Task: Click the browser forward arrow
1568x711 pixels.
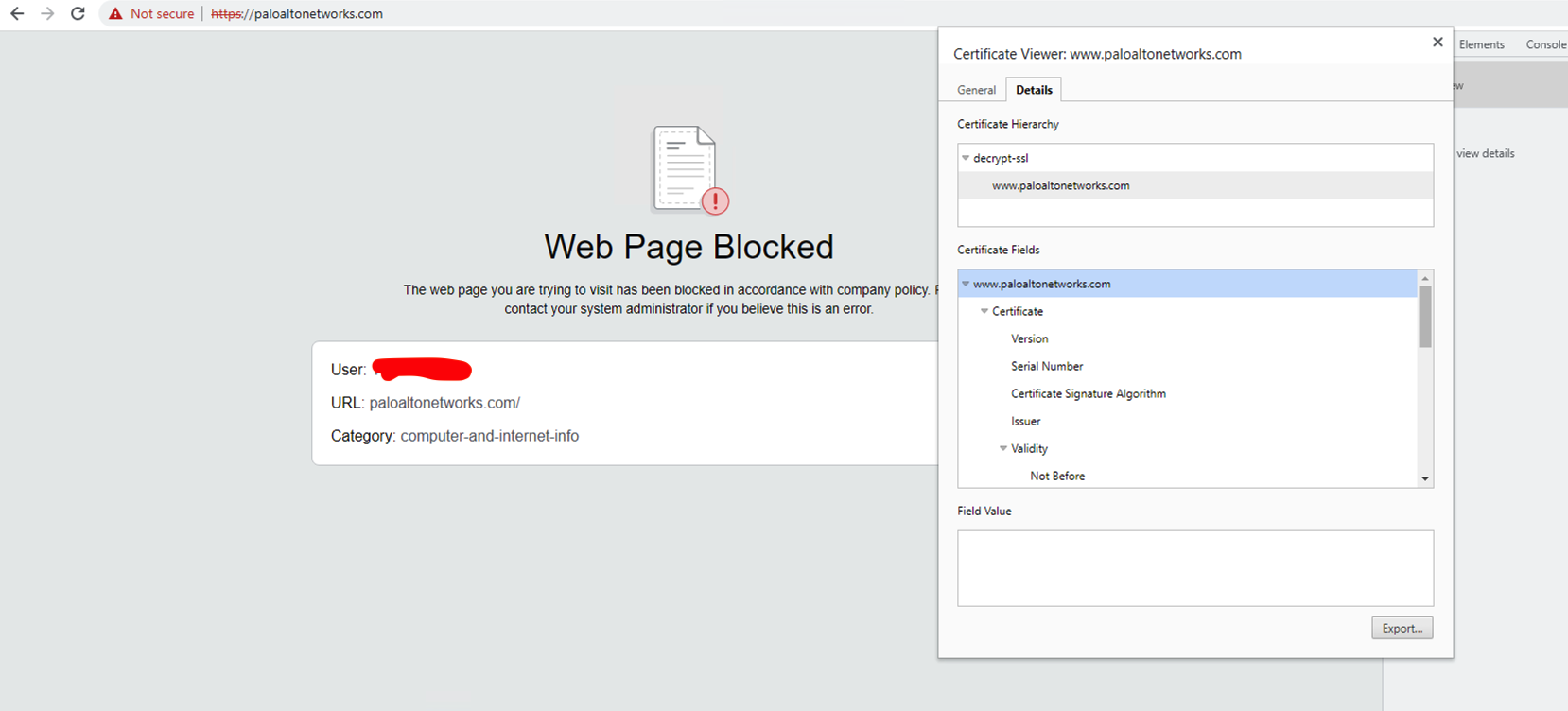Action: (x=47, y=13)
